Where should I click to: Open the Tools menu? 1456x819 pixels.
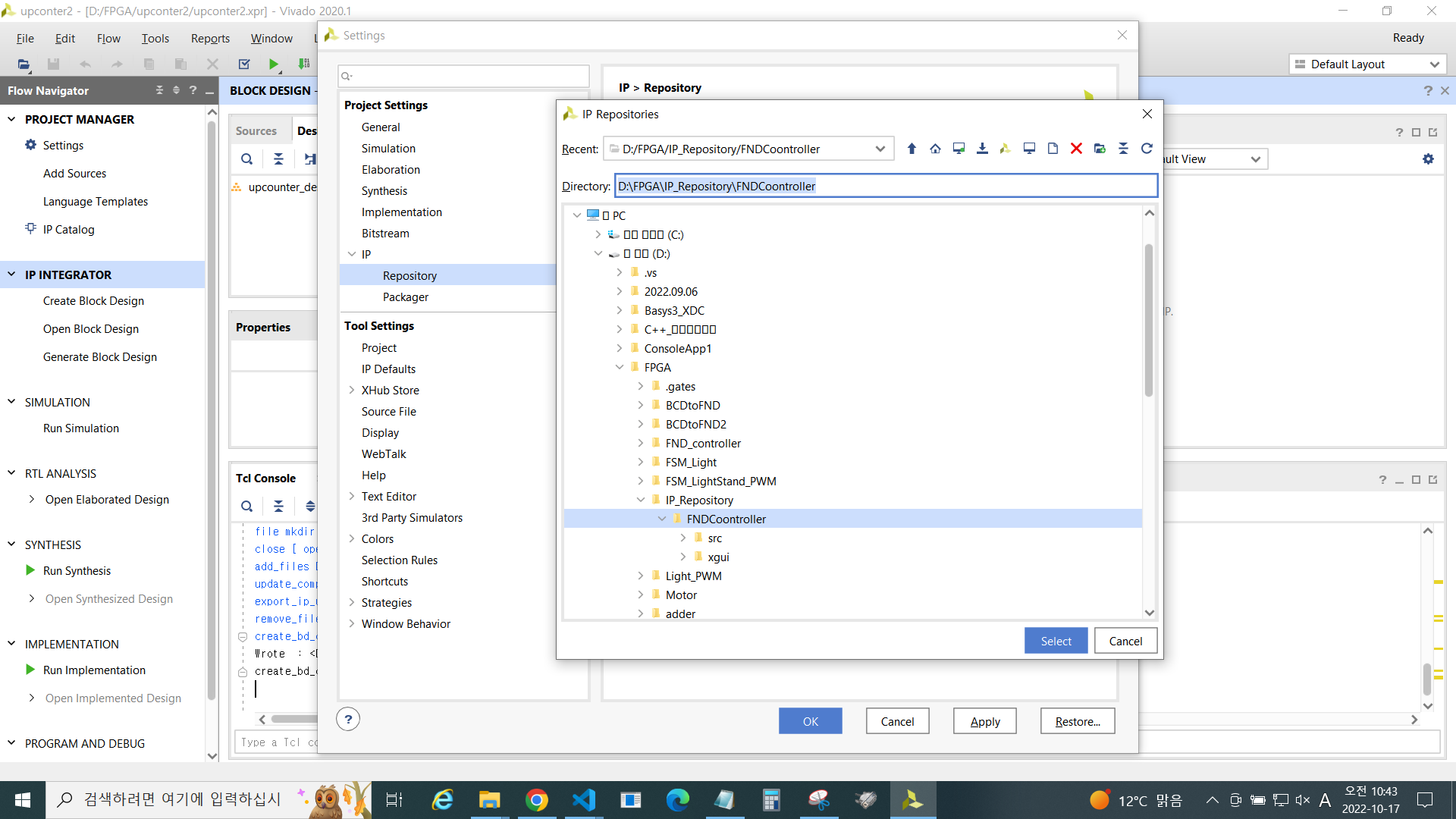[155, 38]
